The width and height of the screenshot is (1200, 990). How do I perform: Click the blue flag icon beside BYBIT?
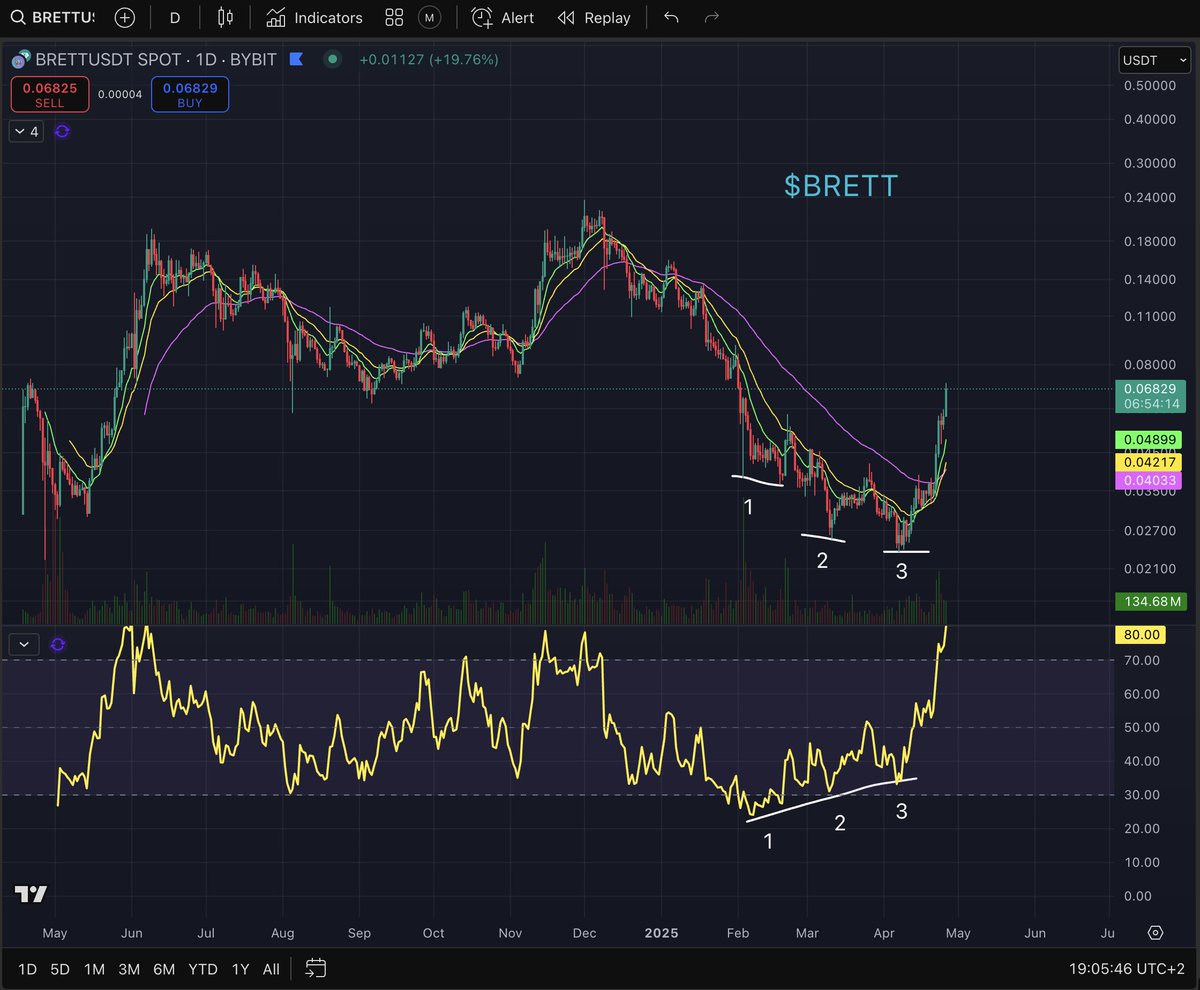296,60
